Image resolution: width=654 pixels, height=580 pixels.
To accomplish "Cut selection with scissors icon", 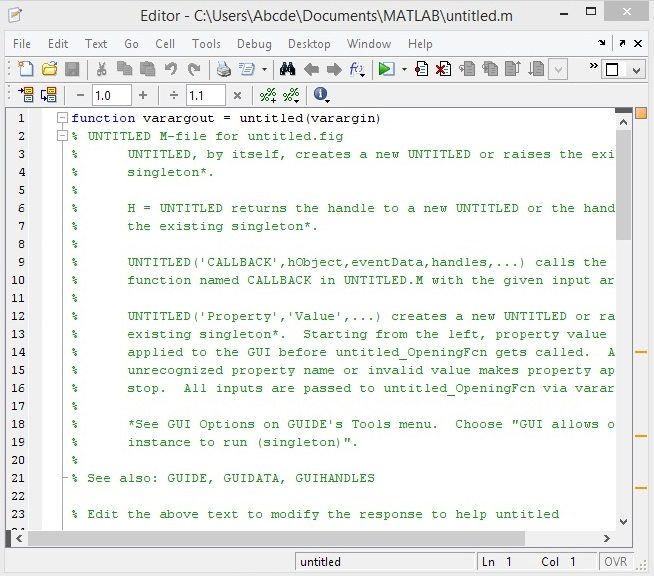I will [x=101, y=69].
